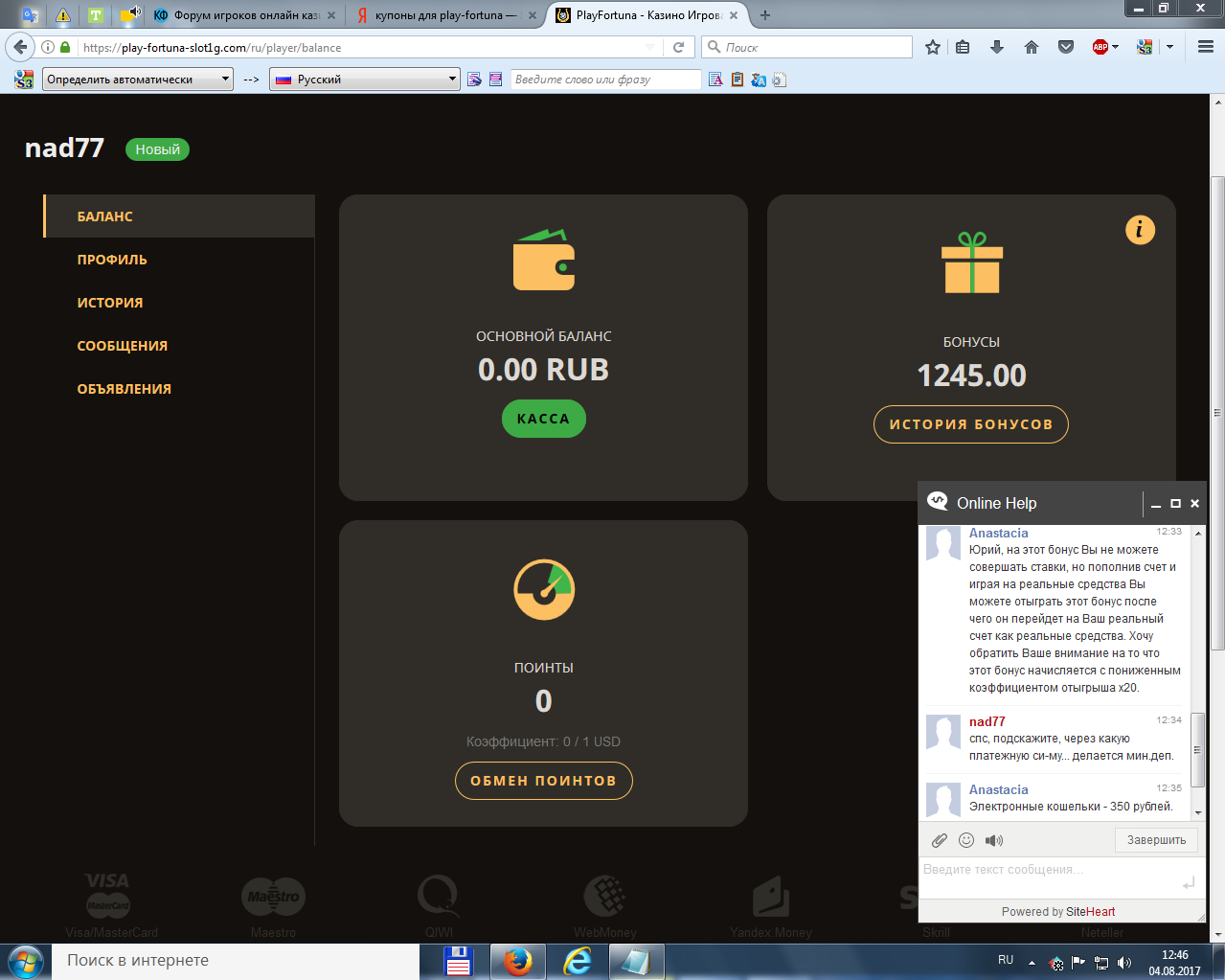Open Объявления in the sidebar
The height and width of the screenshot is (980, 1225).
(125, 389)
